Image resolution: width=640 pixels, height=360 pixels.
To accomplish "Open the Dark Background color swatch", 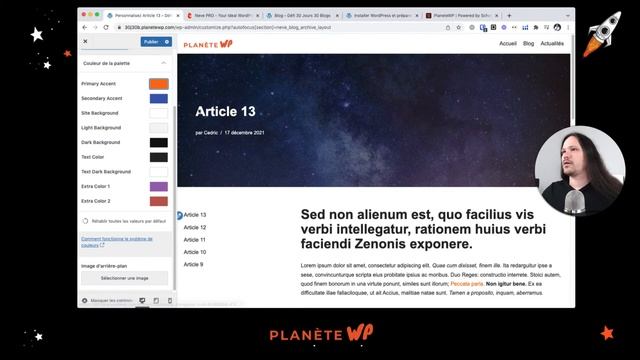I will pyautogui.click(x=158, y=142).
